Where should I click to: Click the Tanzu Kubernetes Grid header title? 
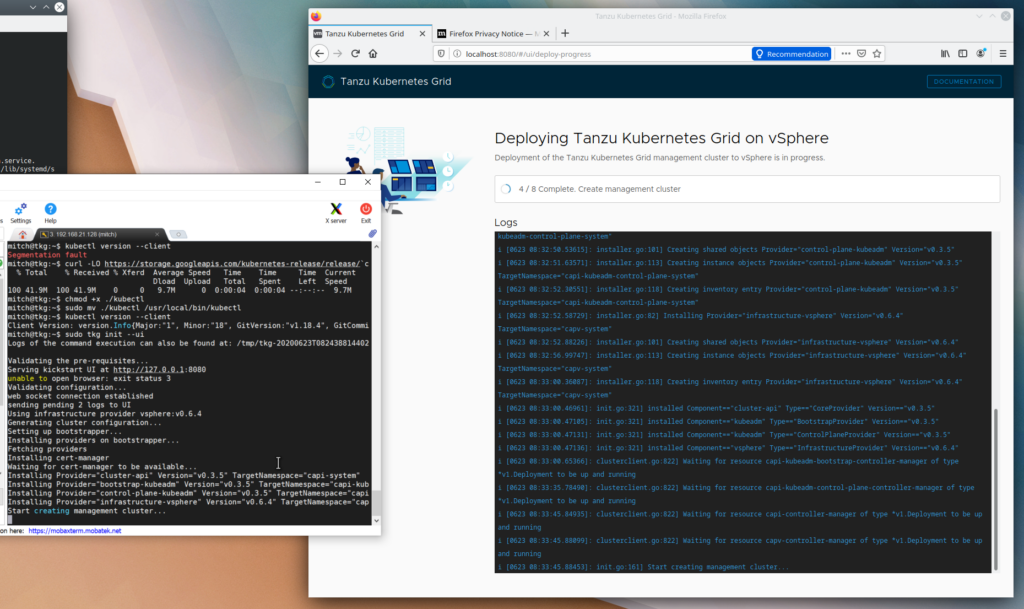[396, 82]
